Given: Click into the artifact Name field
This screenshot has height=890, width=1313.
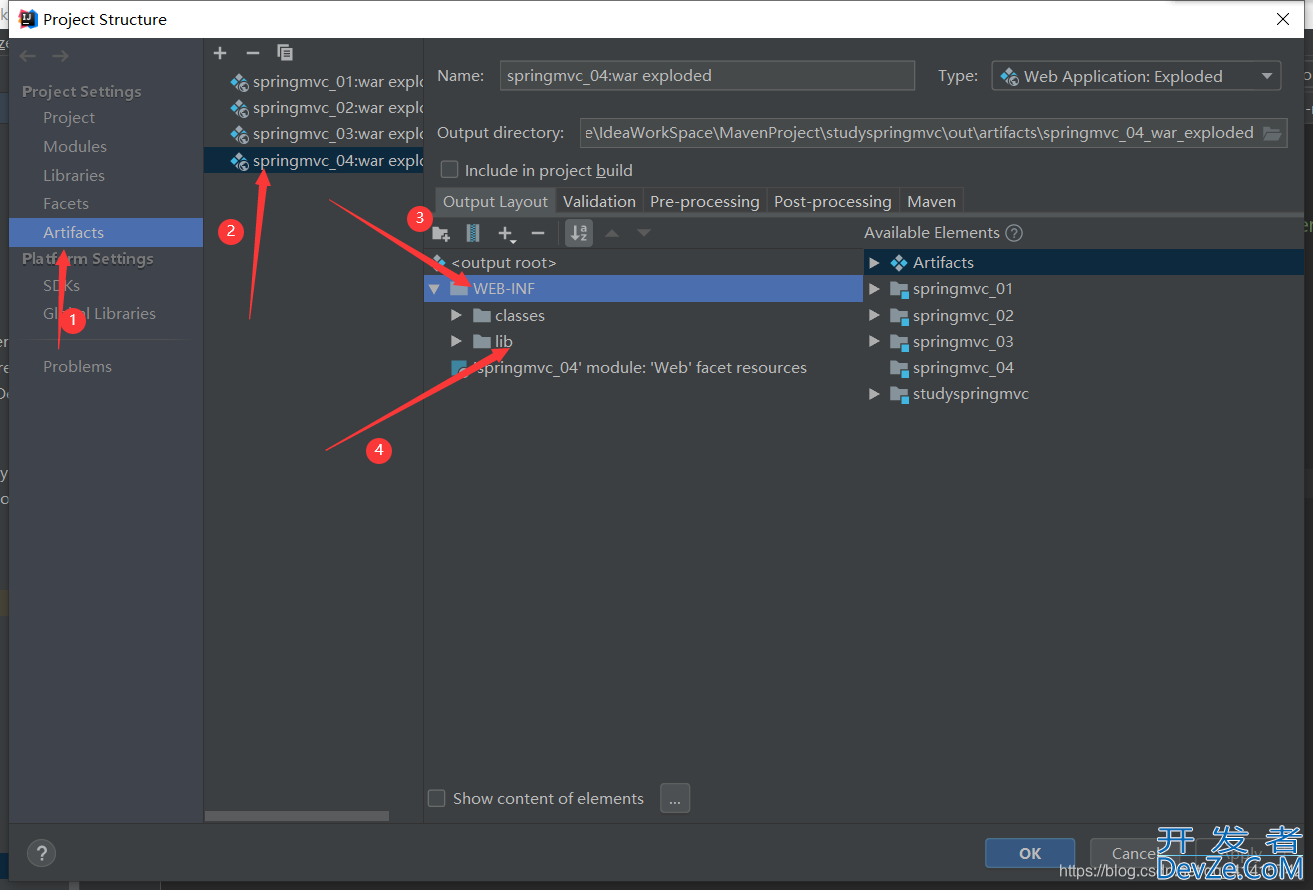Looking at the screenshot, I should [707, 76].
